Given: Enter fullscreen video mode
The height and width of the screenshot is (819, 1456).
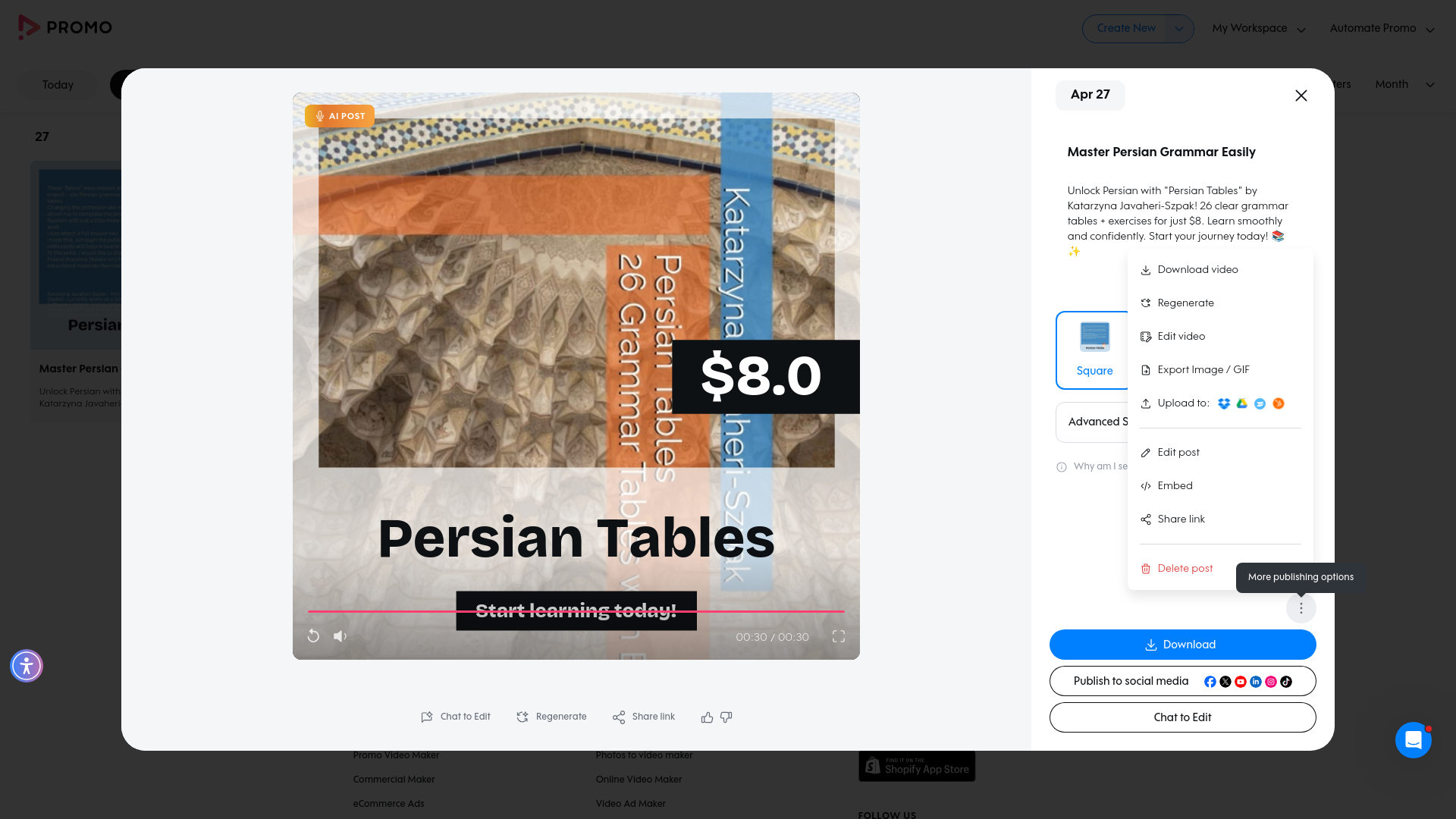Looking at the screenshot, I should [839, 636].
